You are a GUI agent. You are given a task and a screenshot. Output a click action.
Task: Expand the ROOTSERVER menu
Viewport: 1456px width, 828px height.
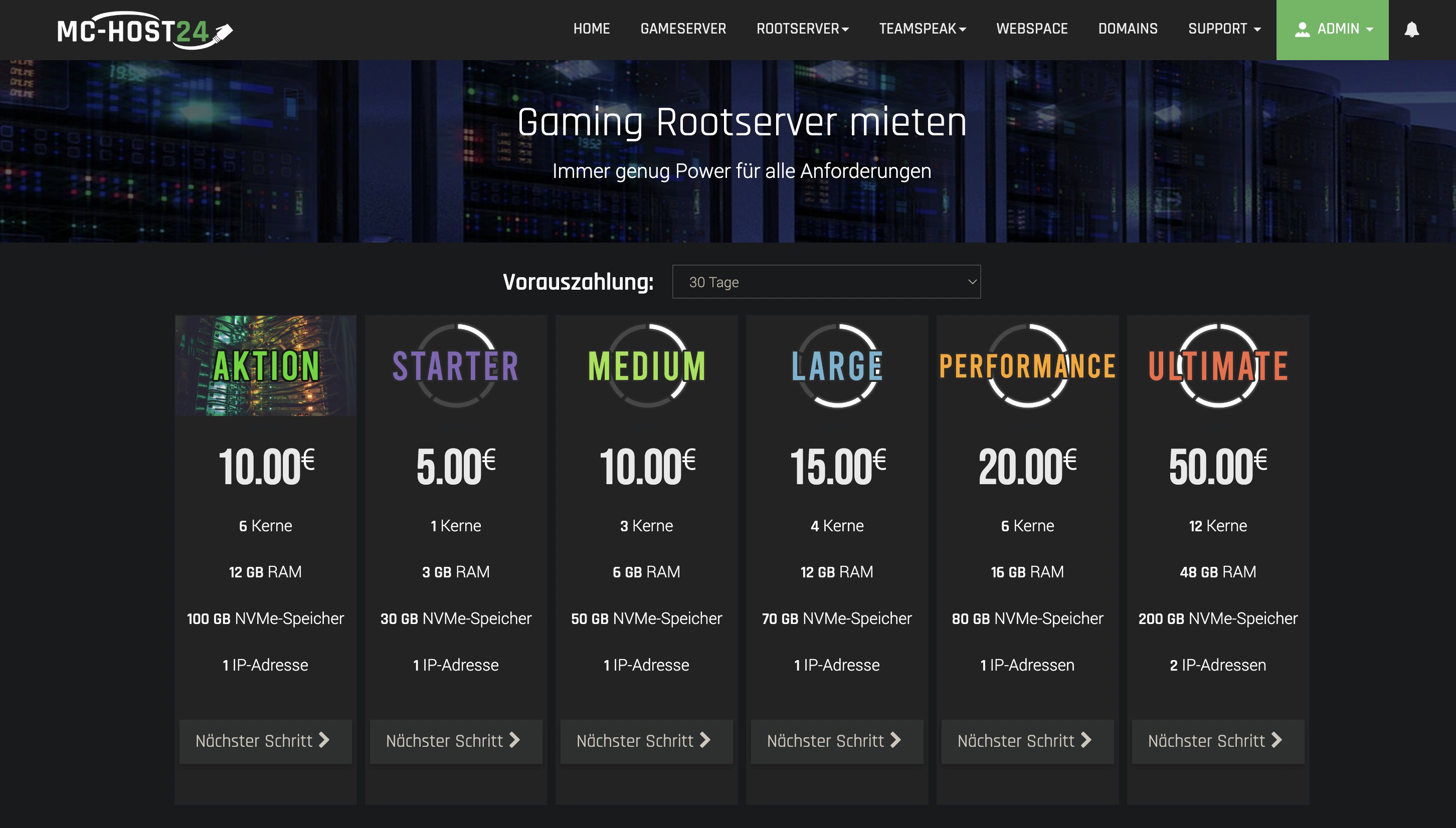pyautogui.click(x=802, y=29)
